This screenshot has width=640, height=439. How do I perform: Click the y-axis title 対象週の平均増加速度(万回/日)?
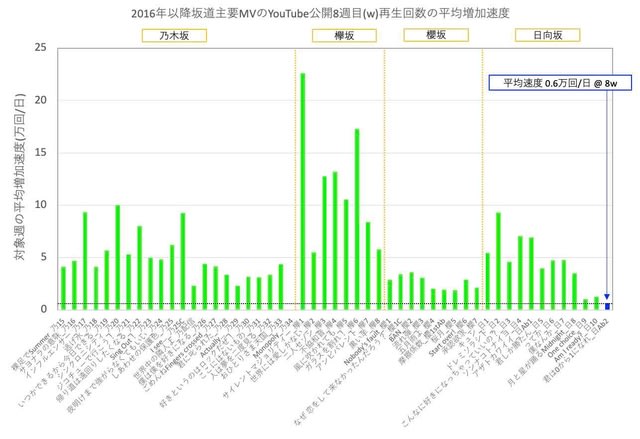coord(20,177)
